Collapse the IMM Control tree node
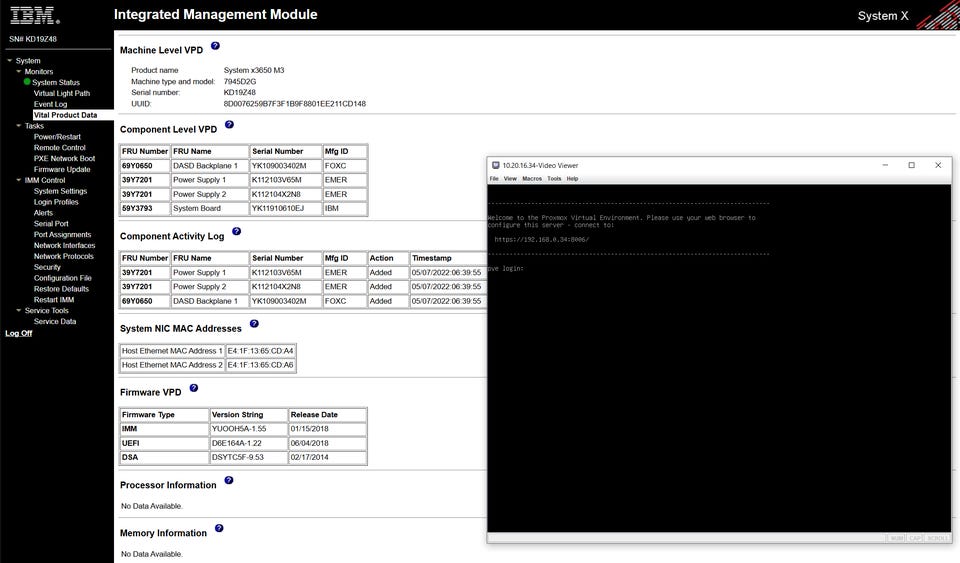Screen dimensions: 960x563 [18, 180]
